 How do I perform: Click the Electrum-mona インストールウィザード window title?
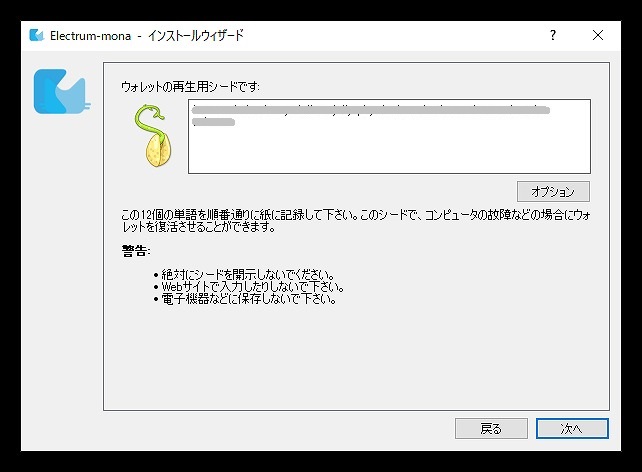click(147, 36)
